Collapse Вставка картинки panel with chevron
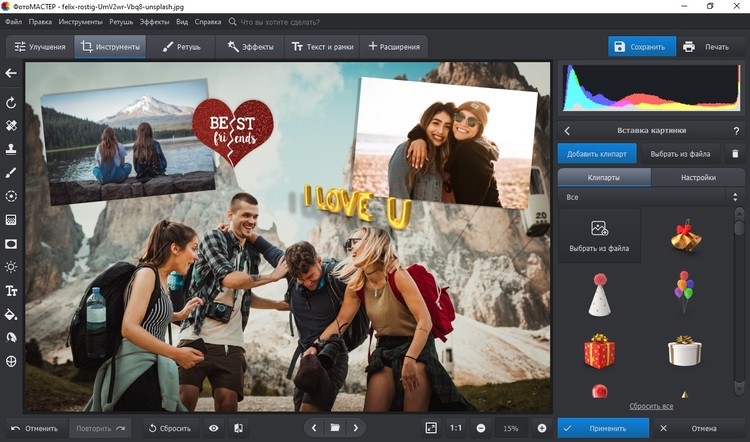The width and height of the screenshot is (750, 442). tap(567, 131)
